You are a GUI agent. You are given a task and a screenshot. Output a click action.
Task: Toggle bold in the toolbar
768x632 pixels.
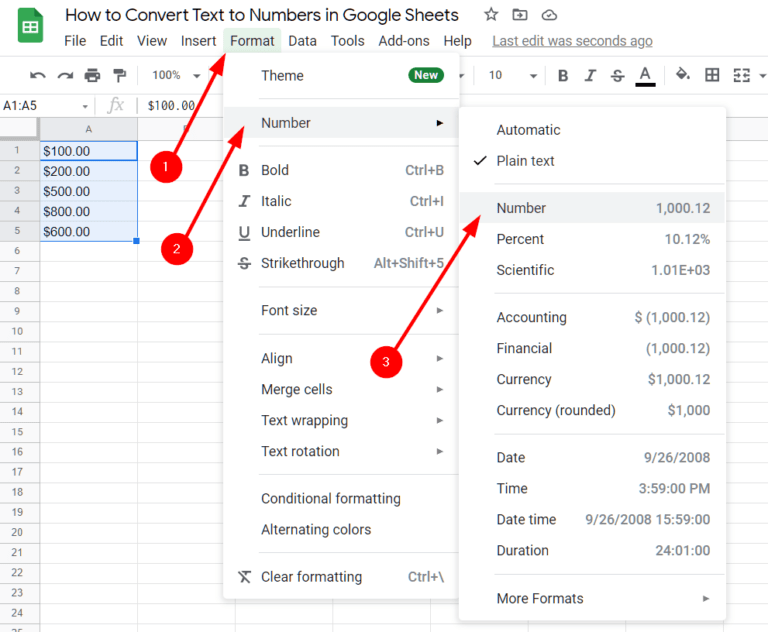(563, 75)
